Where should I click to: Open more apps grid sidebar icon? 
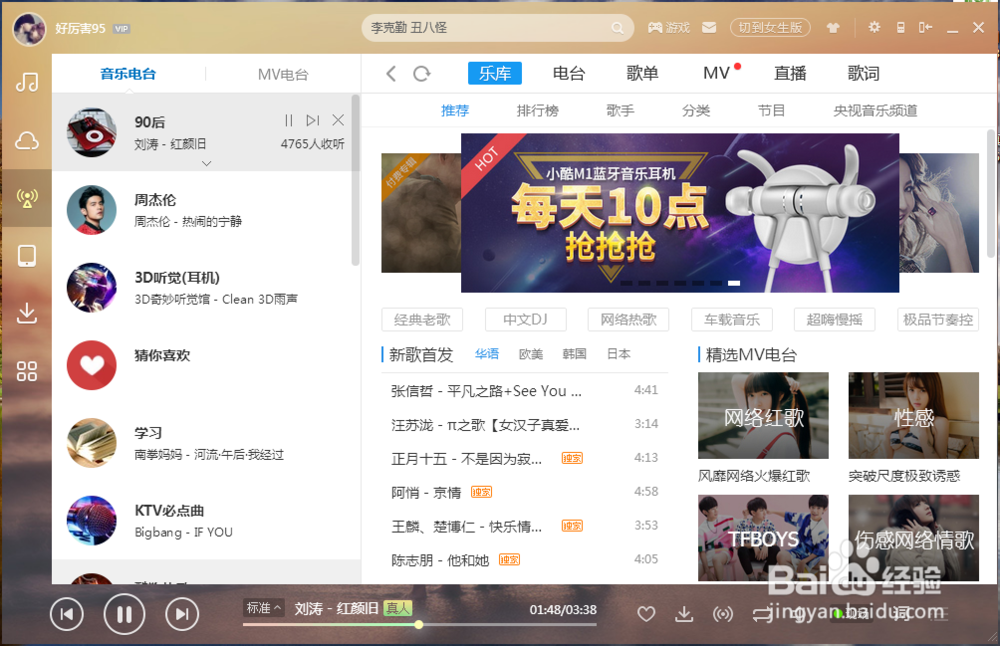(x=27, y=371)
